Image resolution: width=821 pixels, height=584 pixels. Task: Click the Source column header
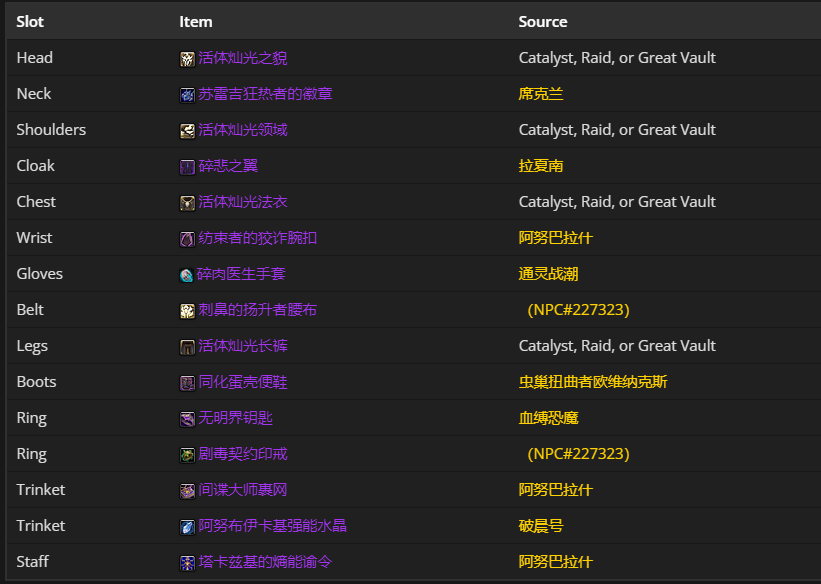(x=542, y=21)
